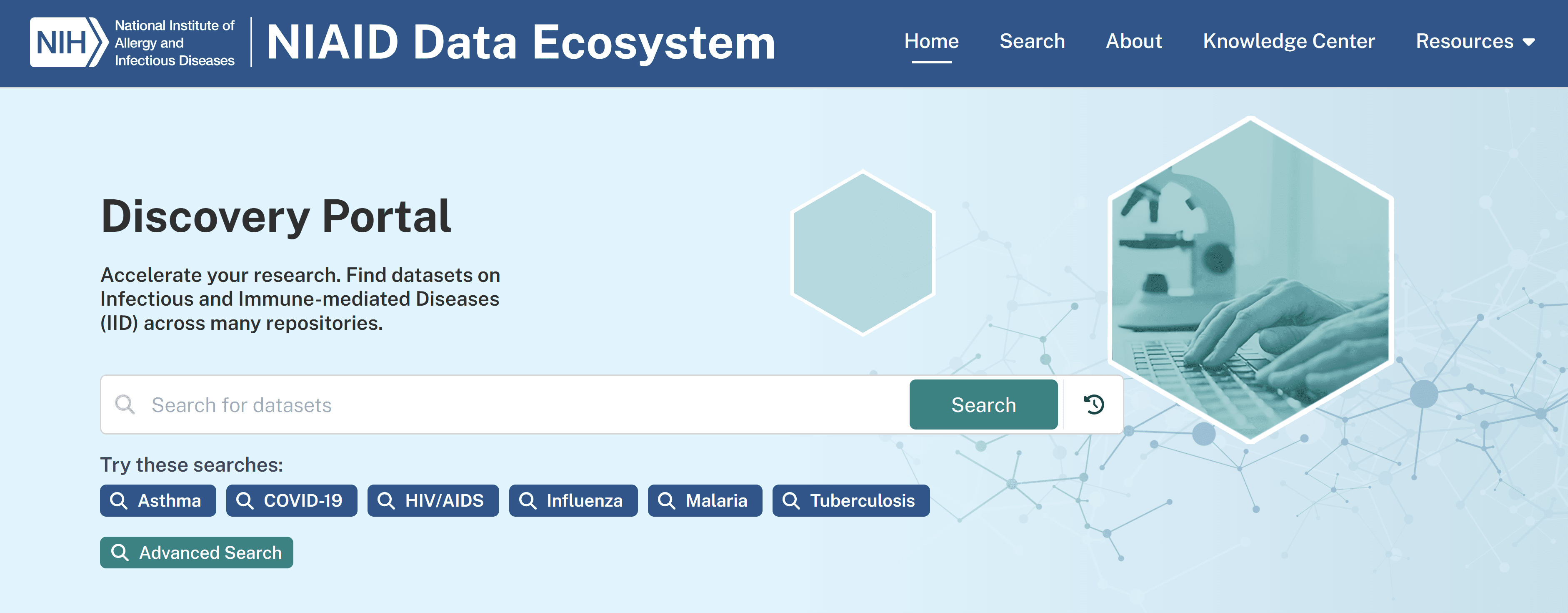This screenshot has width=1568, height=613.
Task: Click the "Try these searches:" label
Action: 192,465
